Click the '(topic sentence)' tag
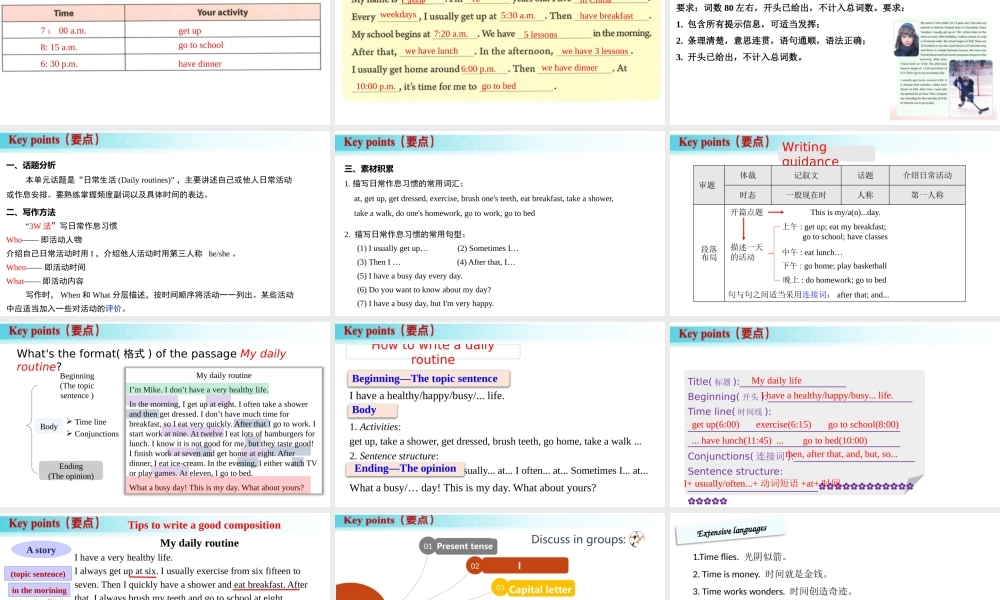Viewport: 1000px width, 600px height. tap(38, 574)
